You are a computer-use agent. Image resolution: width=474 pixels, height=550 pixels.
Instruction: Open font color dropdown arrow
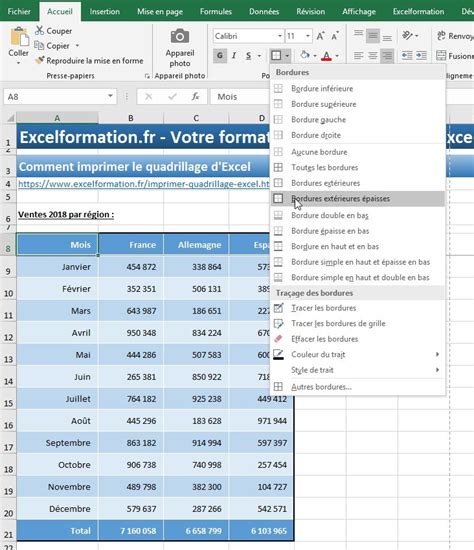tap(337, 55)
